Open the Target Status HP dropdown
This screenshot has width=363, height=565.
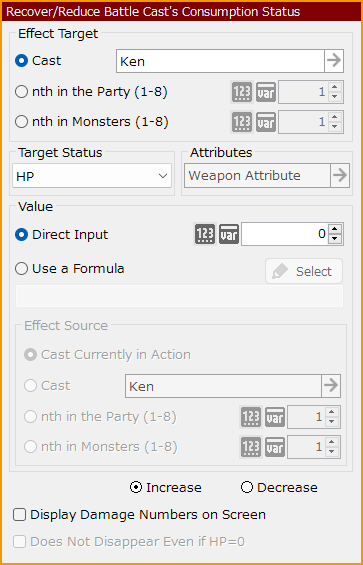tap(92, 176)
